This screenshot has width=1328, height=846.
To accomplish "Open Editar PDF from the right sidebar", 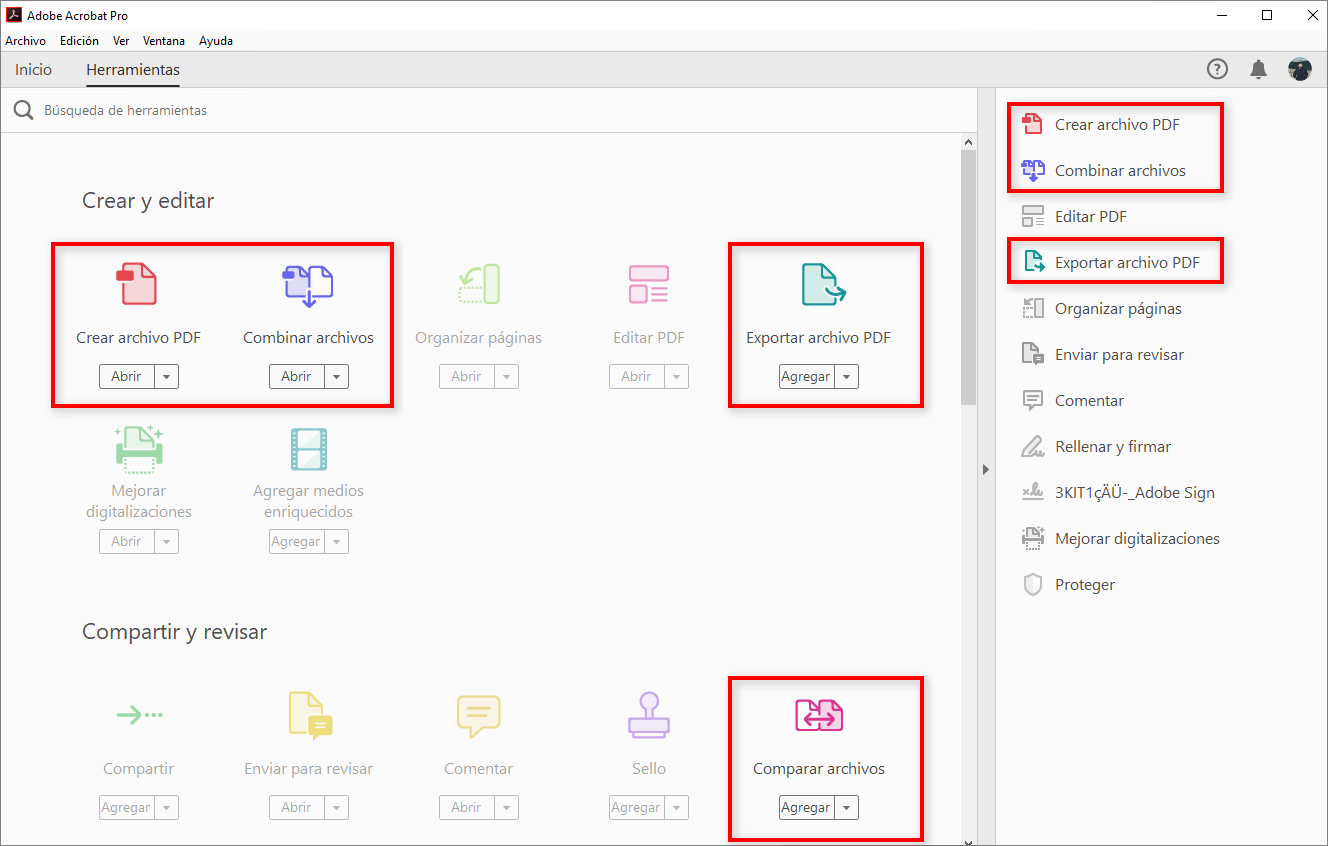I will click(x=1074, y=217).
